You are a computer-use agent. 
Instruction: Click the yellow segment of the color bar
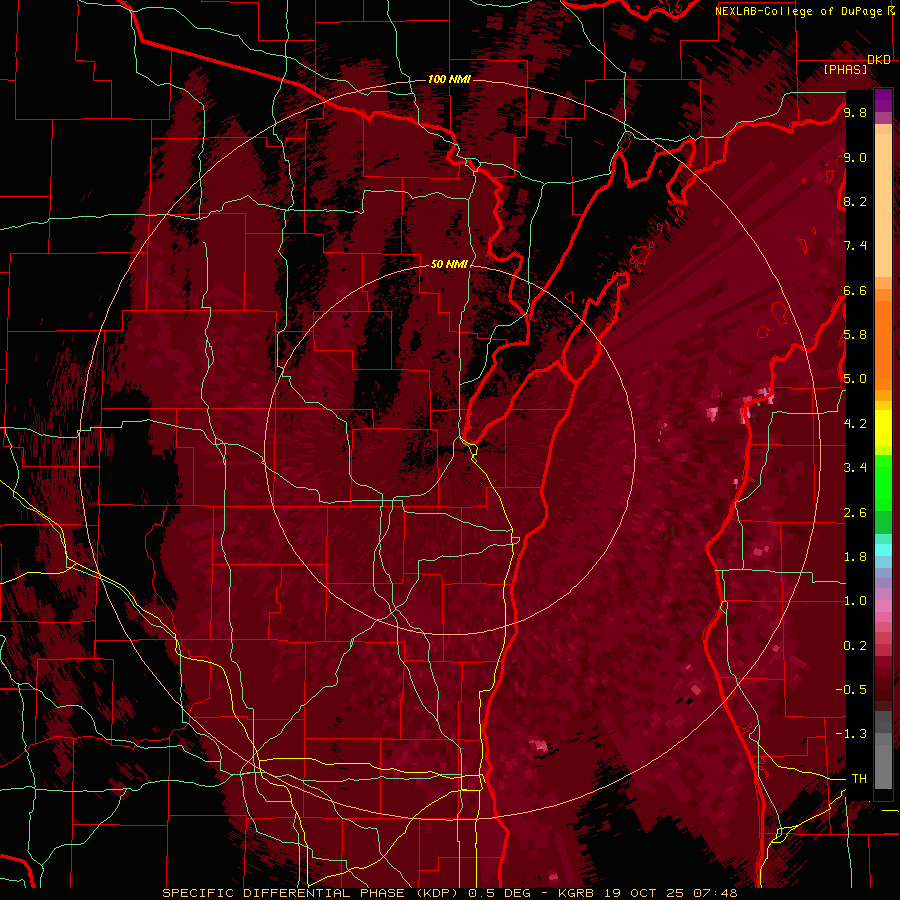883,428
